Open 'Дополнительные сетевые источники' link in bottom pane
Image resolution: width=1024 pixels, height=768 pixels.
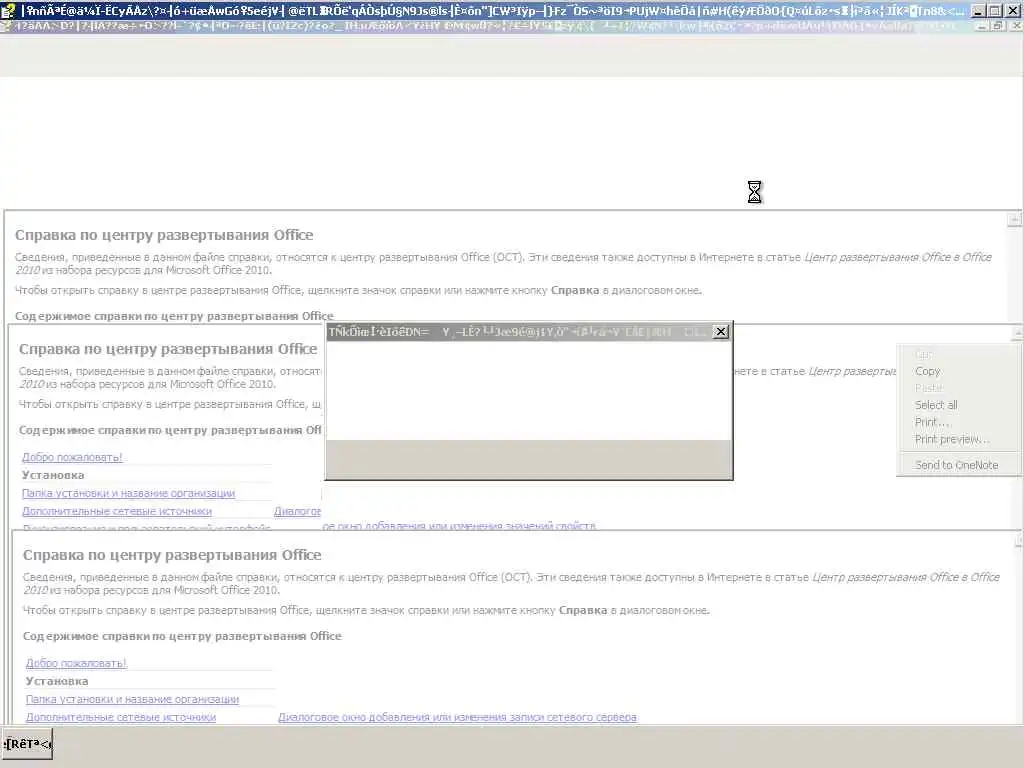121,717
